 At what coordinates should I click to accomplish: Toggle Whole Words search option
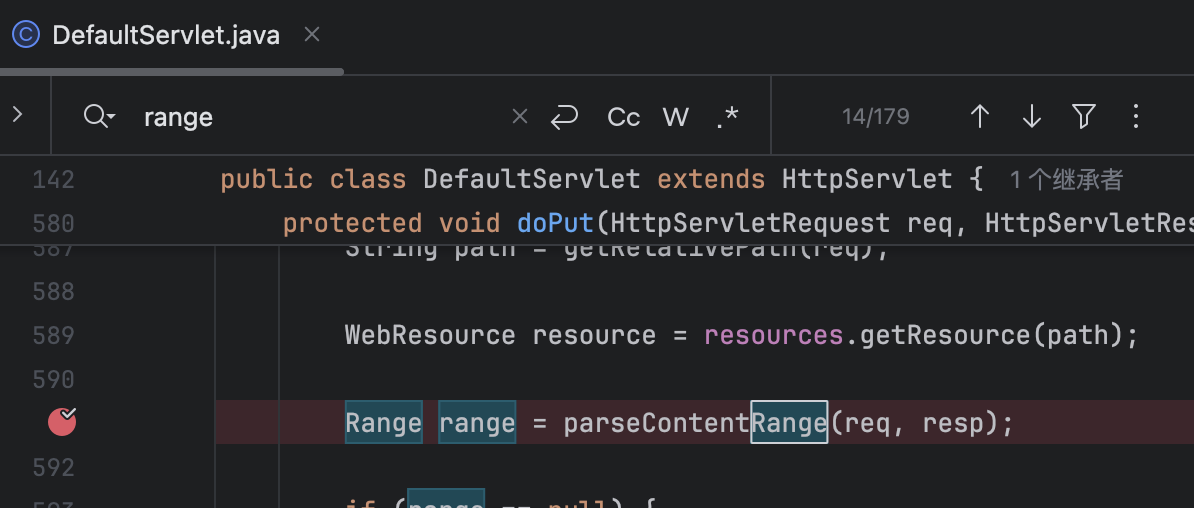click(676, 117)
